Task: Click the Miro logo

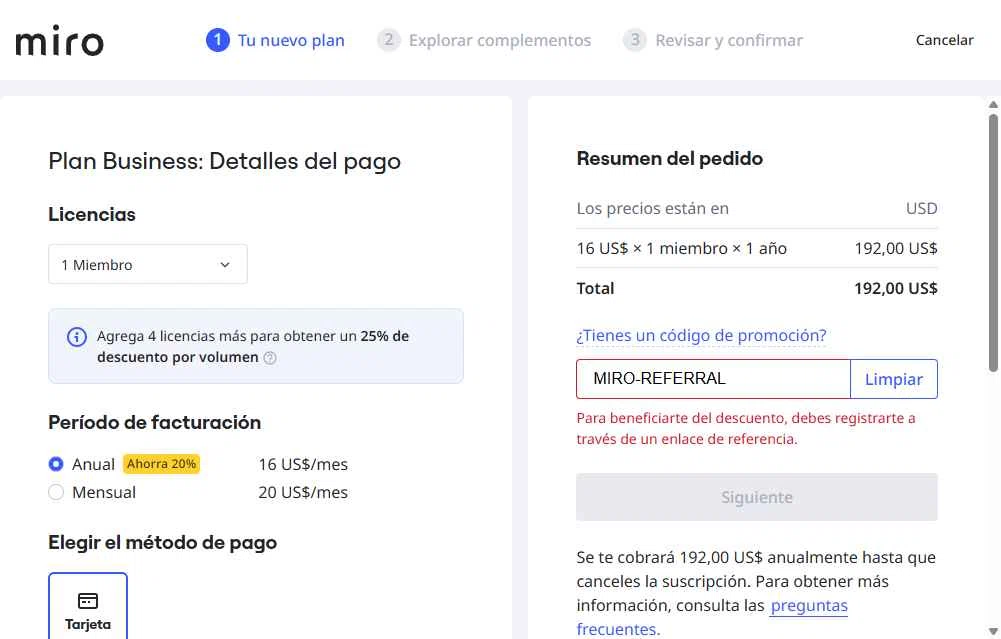Action: 59,41
